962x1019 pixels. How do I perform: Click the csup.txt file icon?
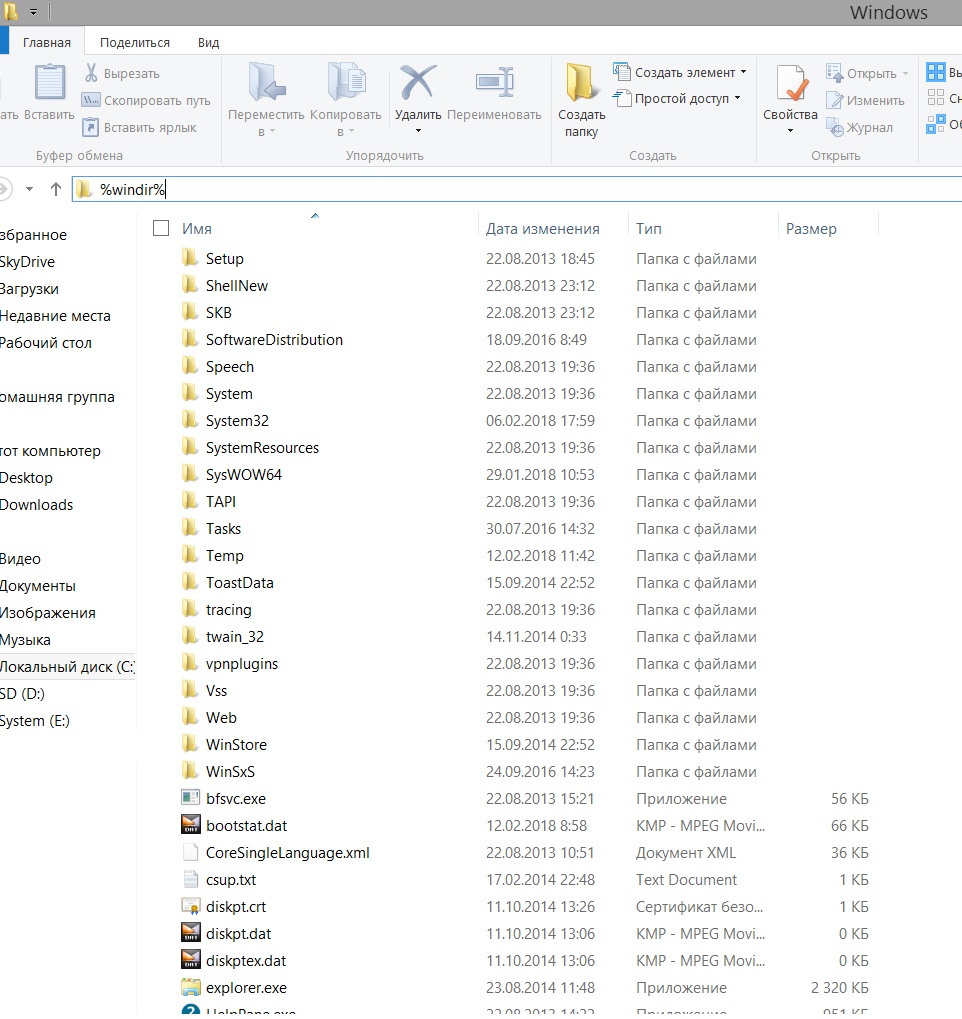coord(190,879)
